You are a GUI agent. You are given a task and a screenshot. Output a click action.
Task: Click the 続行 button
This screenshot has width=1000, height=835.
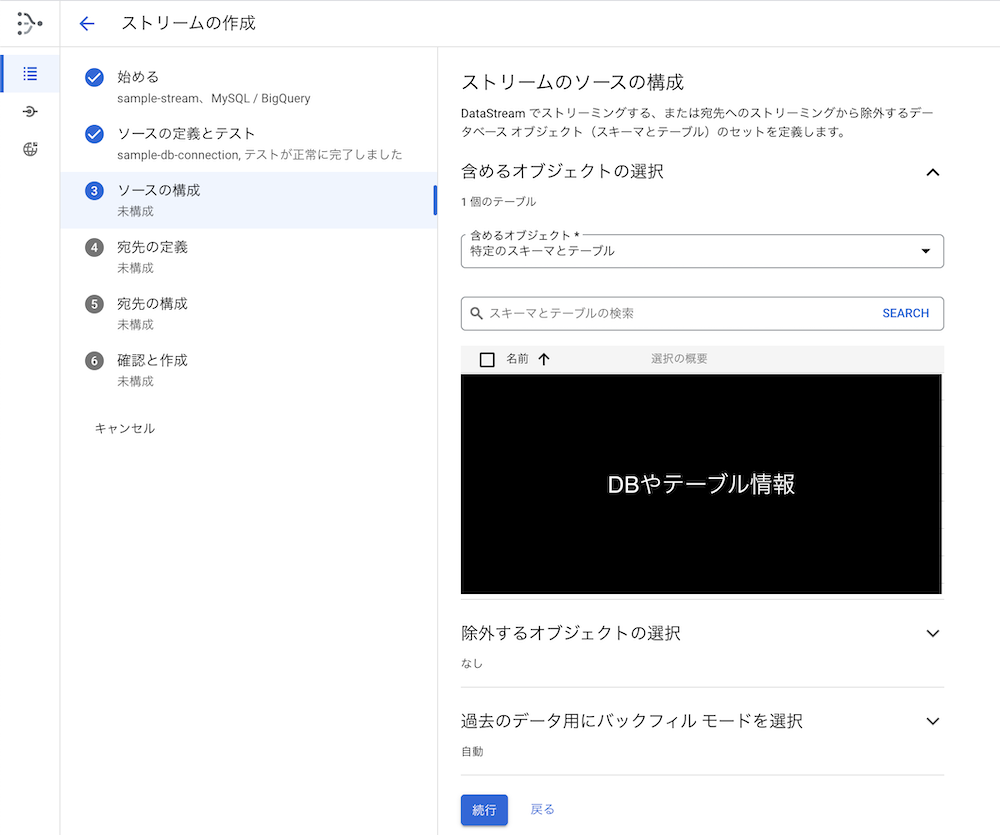tap(484, 810)
